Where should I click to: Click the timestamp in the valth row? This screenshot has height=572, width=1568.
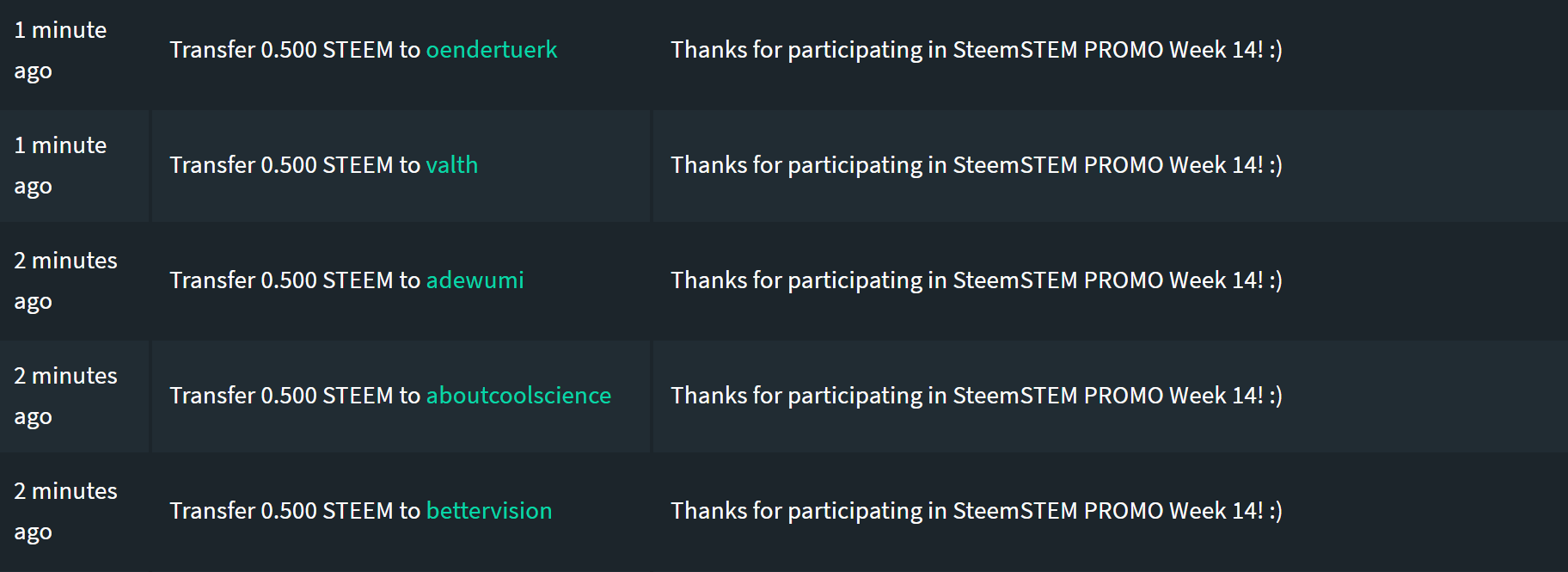tap(60, 166)
